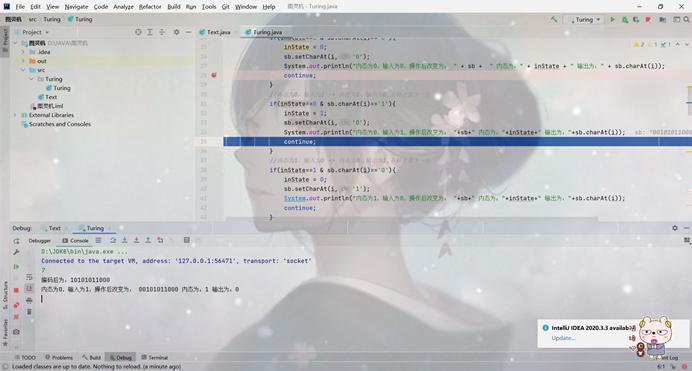Click Show Execution Point icon
Viewport: 692px width, 371px height.
(98, 240)
